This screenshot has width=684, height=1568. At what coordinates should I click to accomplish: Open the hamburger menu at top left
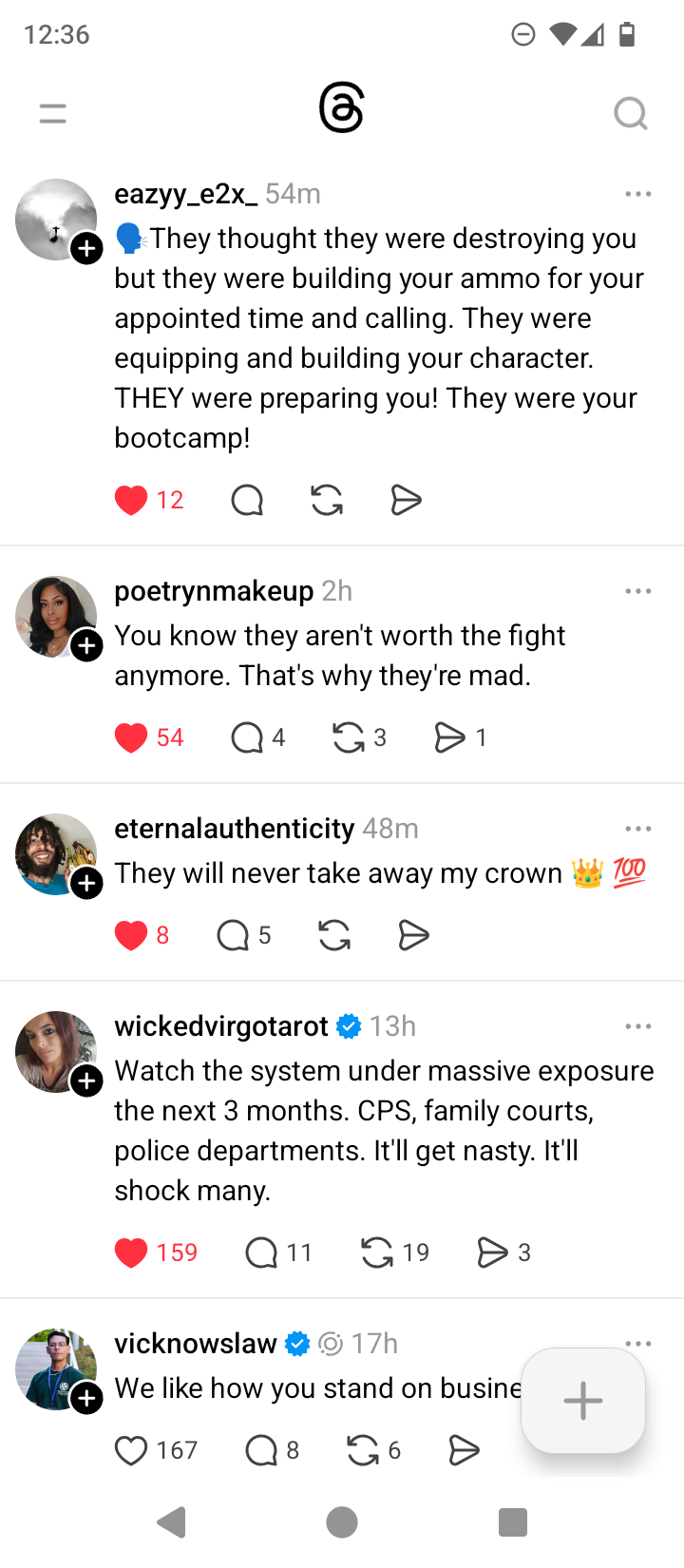[53, 114]
